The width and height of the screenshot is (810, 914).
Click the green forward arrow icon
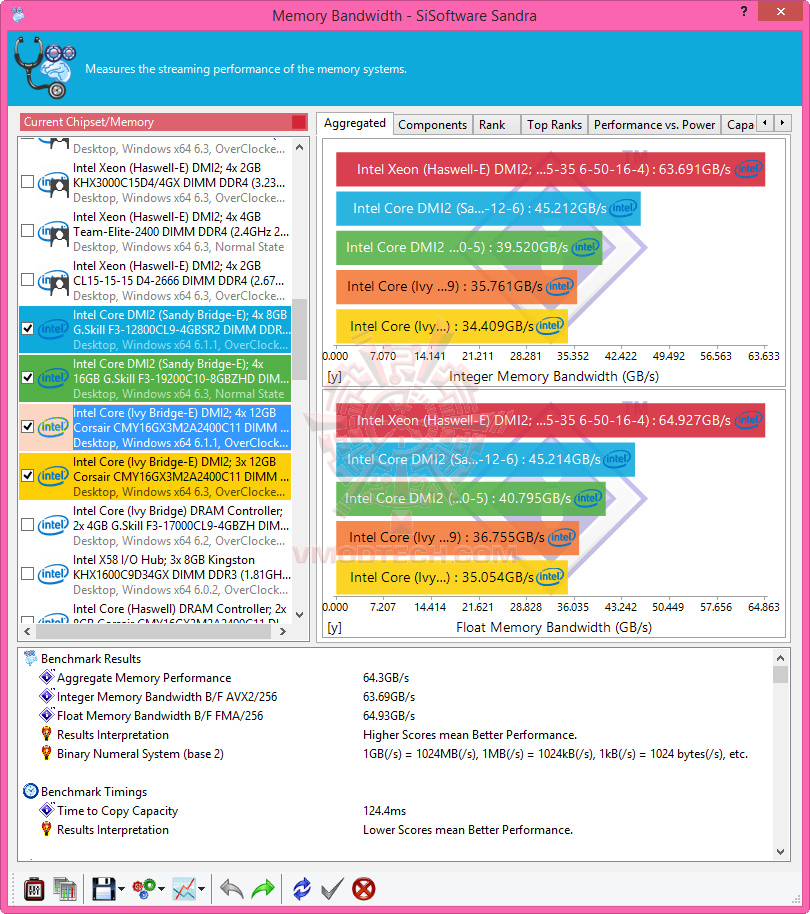pyautogui.click(x=262, y=889)
